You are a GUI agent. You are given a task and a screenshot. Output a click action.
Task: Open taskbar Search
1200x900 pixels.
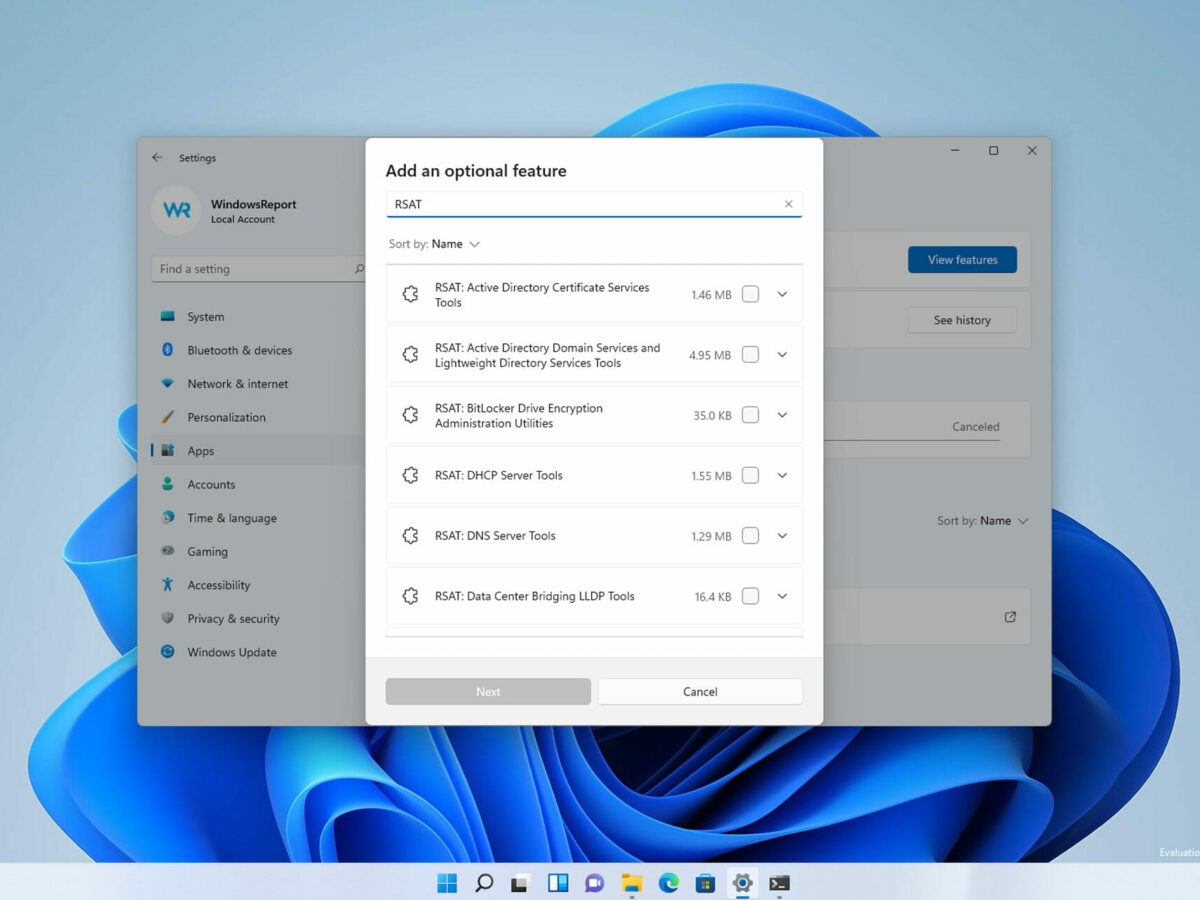(484, 883)
